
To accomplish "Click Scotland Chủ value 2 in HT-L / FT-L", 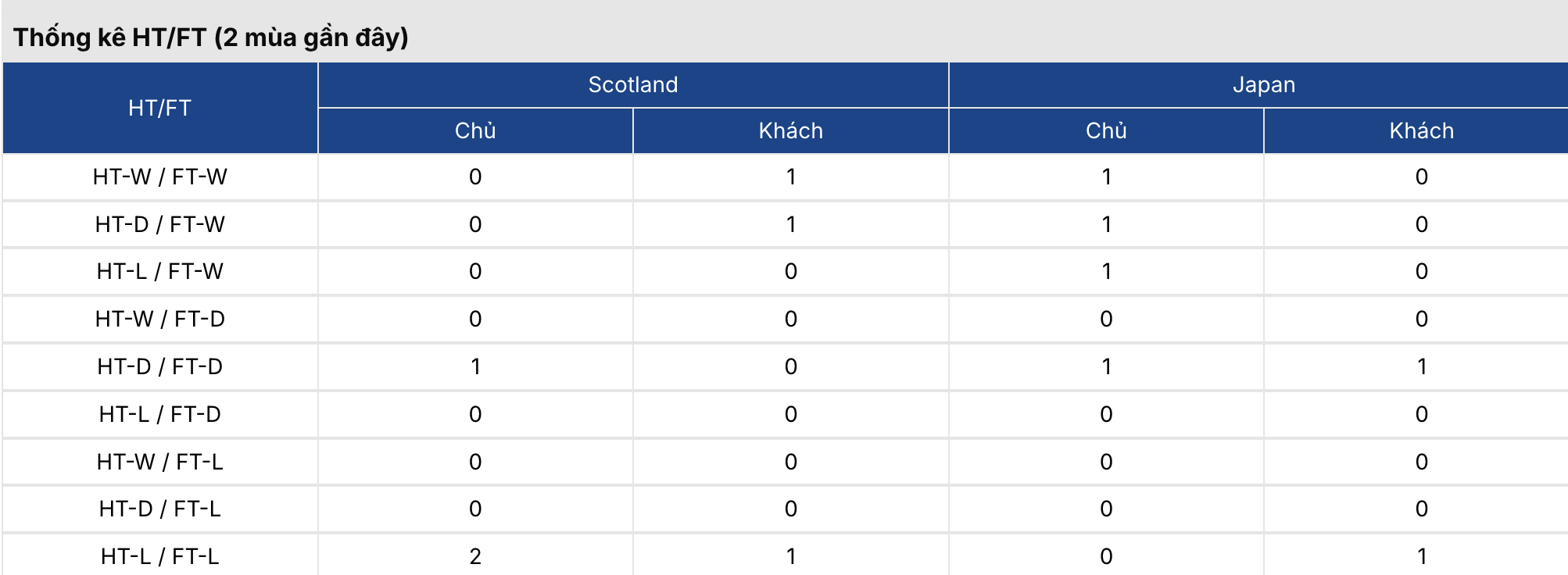I will point(475,556).
